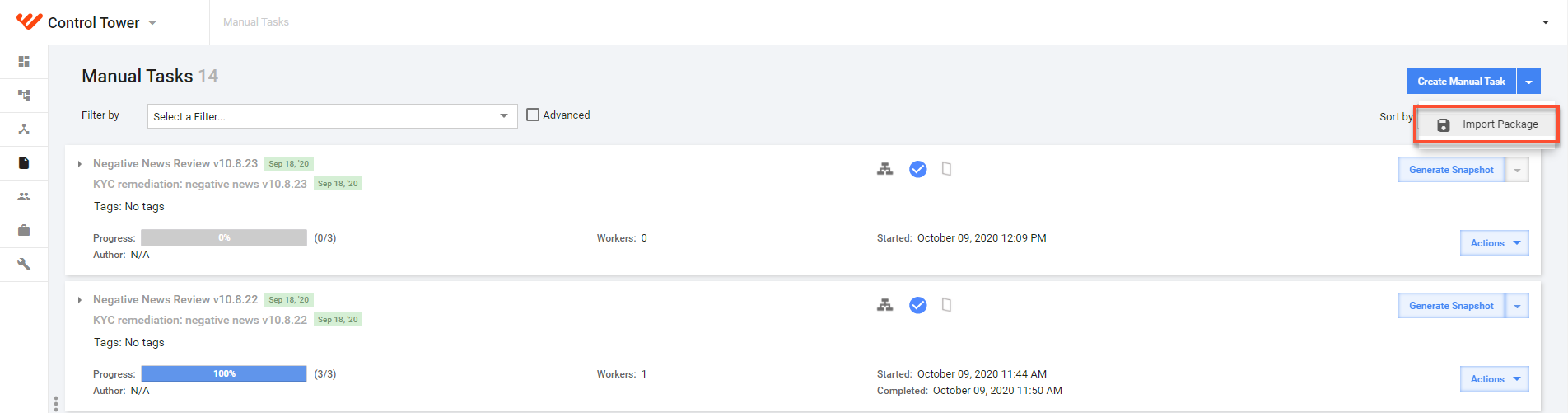
Task: Open the Select a Filter dropdown
Action: (x=332, y=116)
